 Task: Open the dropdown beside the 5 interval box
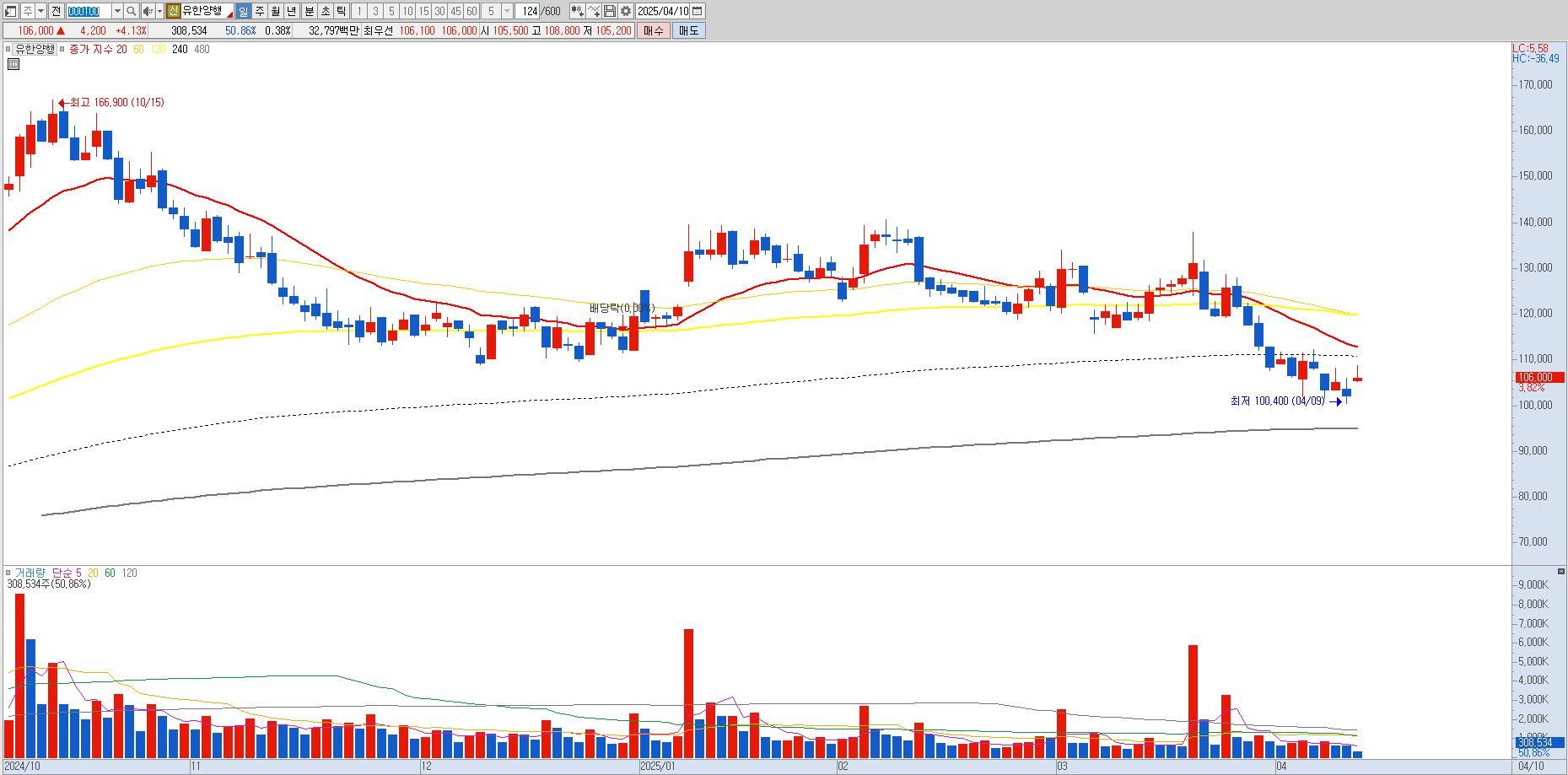coord(507,11)
